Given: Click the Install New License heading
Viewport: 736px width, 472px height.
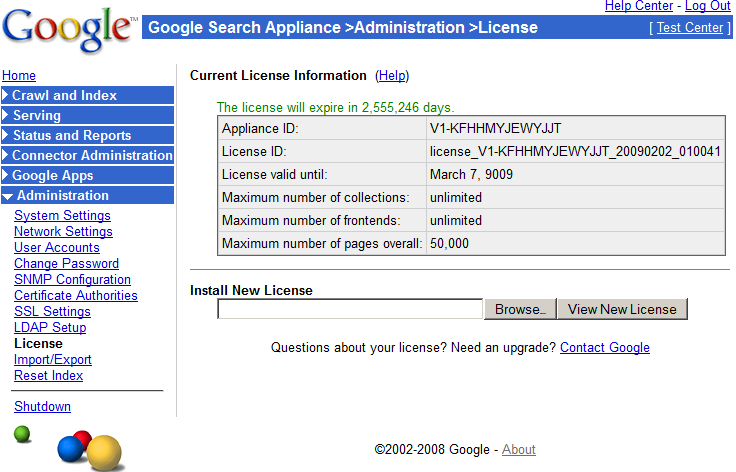Looking at the screenshot, I should (x=251, y=290).
